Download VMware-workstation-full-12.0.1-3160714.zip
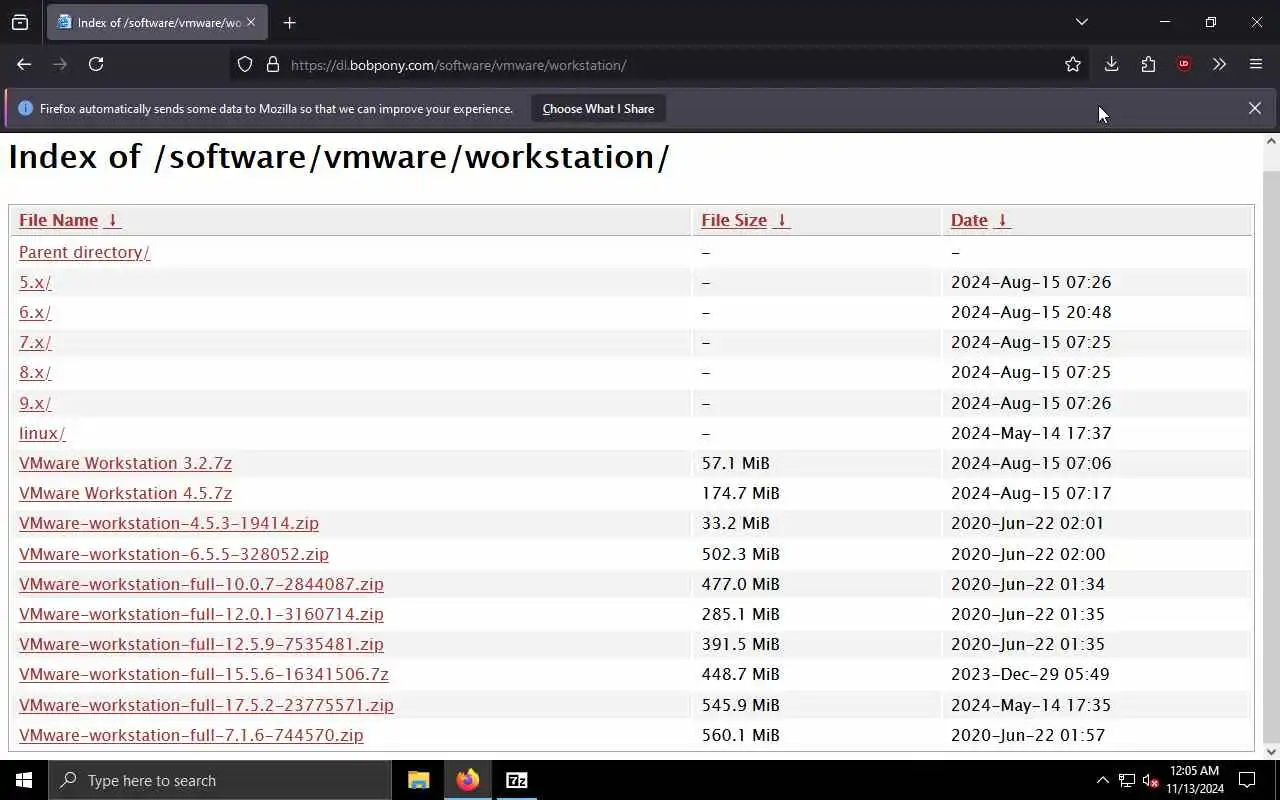1280x800 pixels. point(201,614)
